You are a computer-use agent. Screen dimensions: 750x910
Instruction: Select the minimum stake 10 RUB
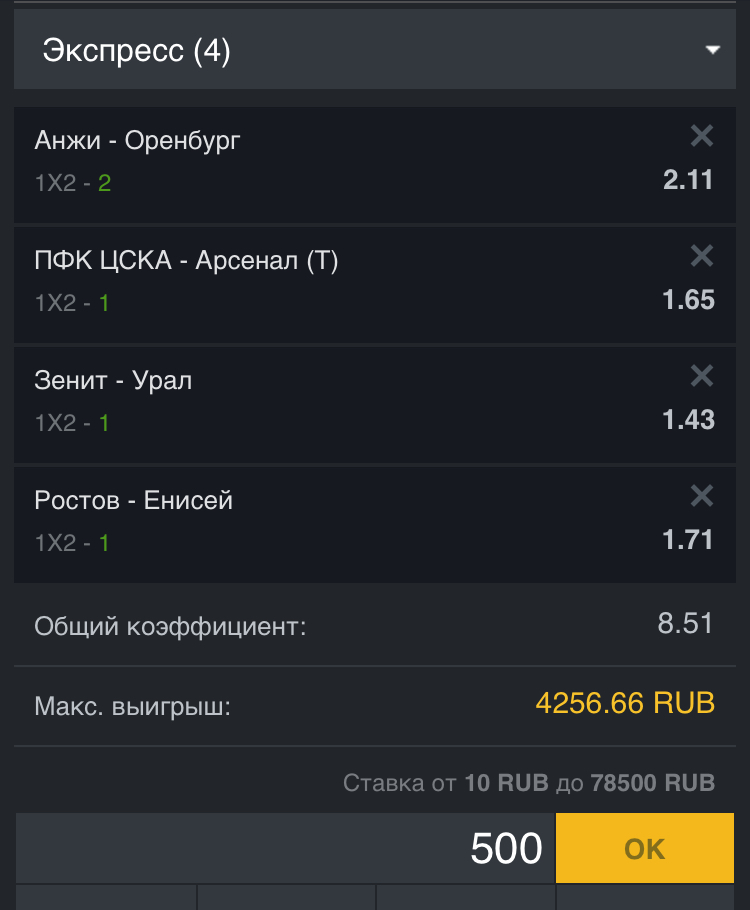[506, 782]
